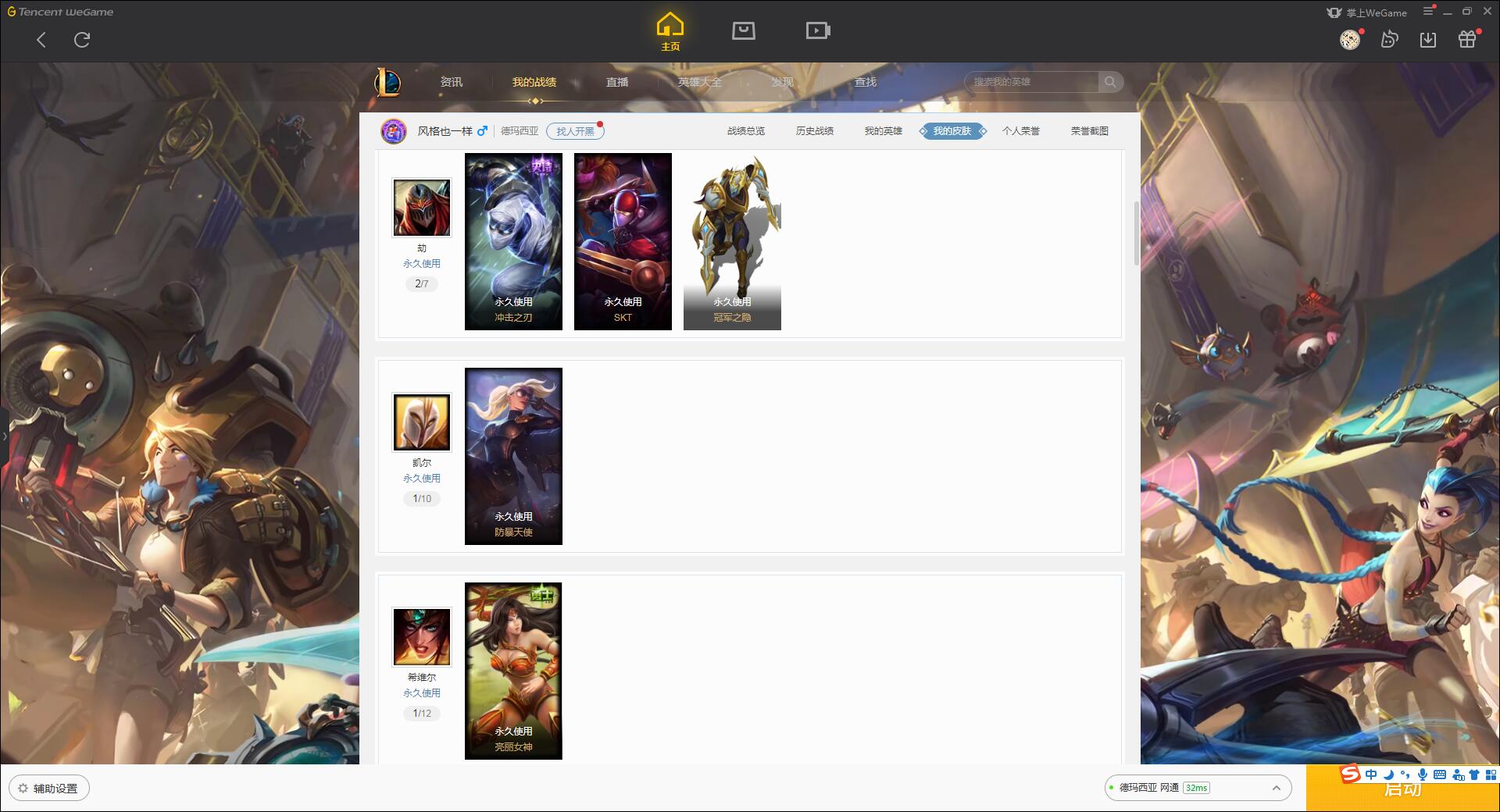1500x812 pixels.
Task: Open the 冠军之隐 skin card
Action: [x=732, y=241]
